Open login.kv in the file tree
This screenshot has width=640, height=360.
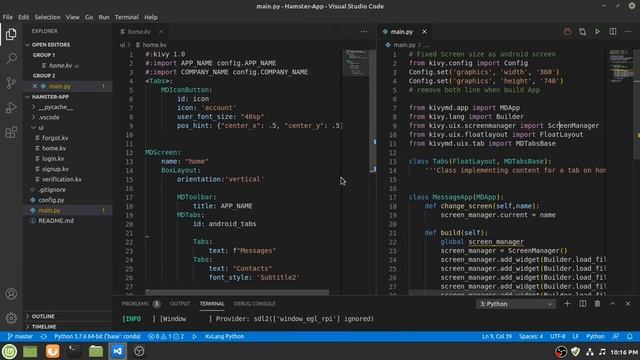tap(53, 158)
